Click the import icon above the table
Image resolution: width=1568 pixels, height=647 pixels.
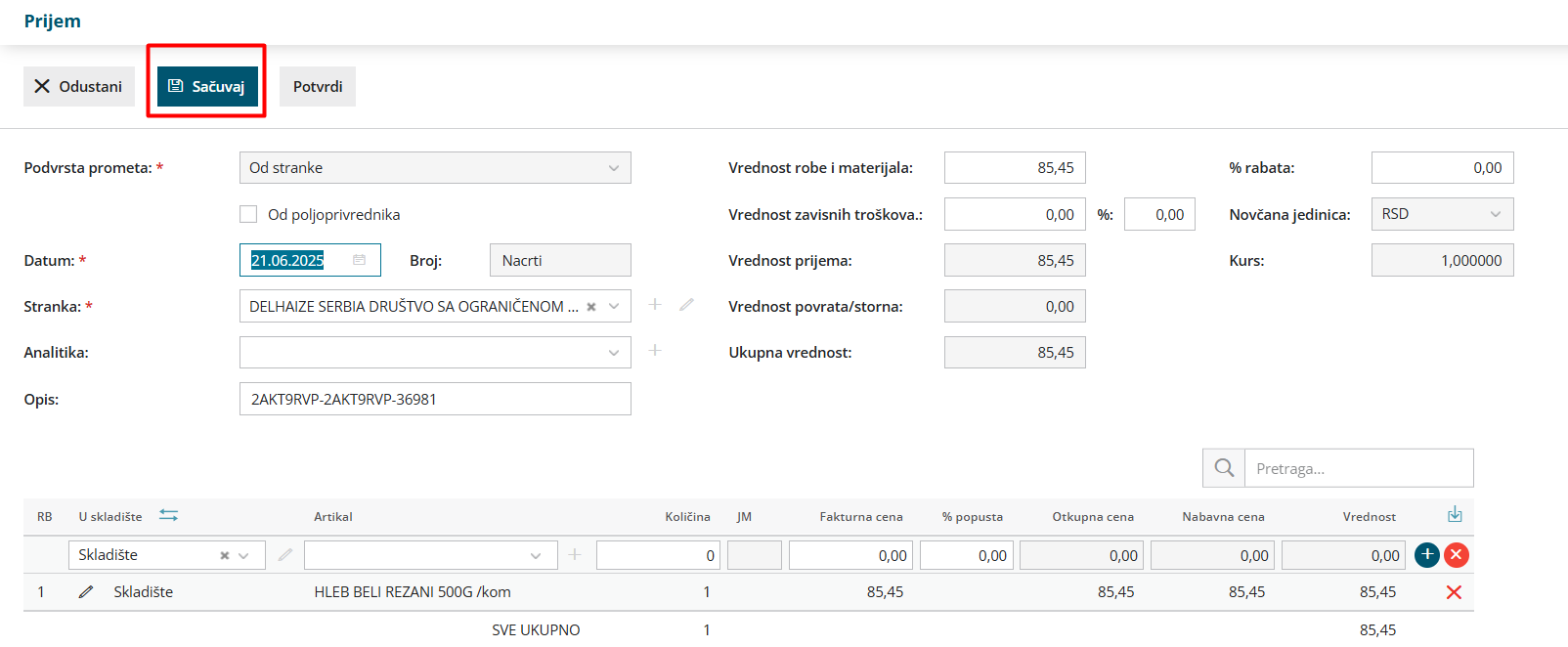click(1455, 514)
